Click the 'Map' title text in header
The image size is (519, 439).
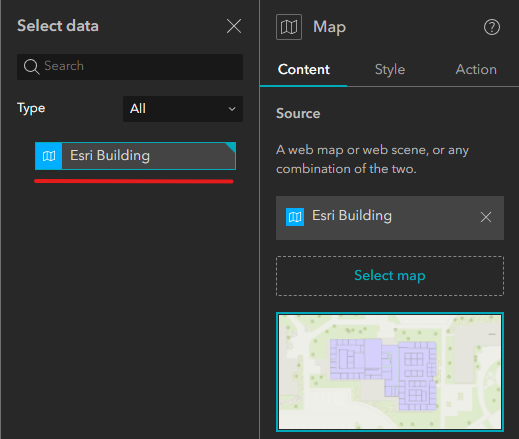tap(329, 27)
